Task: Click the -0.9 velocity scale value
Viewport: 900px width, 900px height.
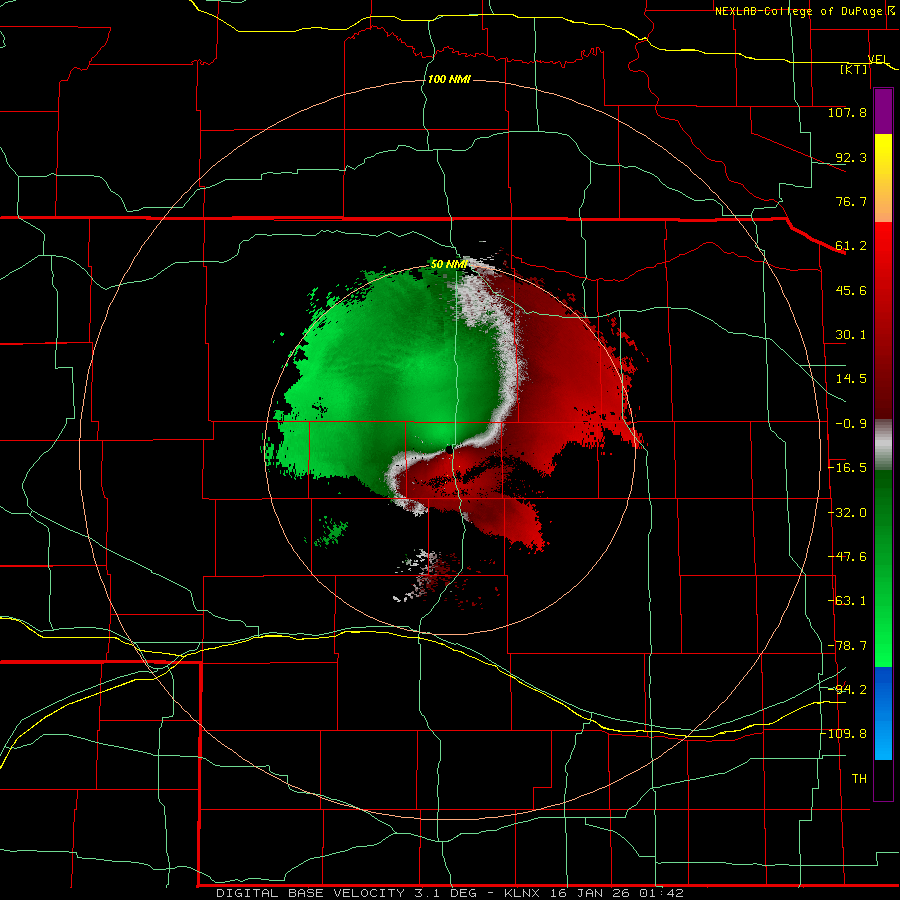Action: 851,424
